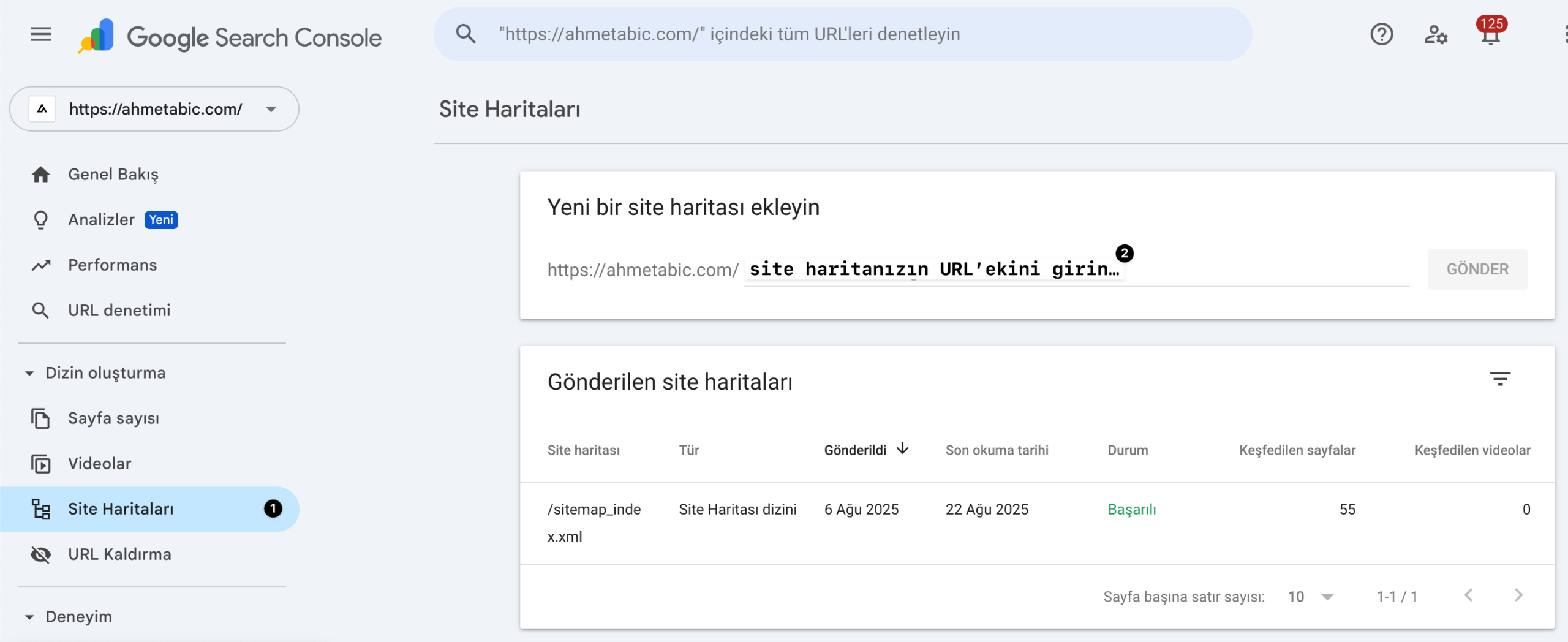Collapse the Deneyim section
This screenshot has height=642, width=1568.
(69, 617)
